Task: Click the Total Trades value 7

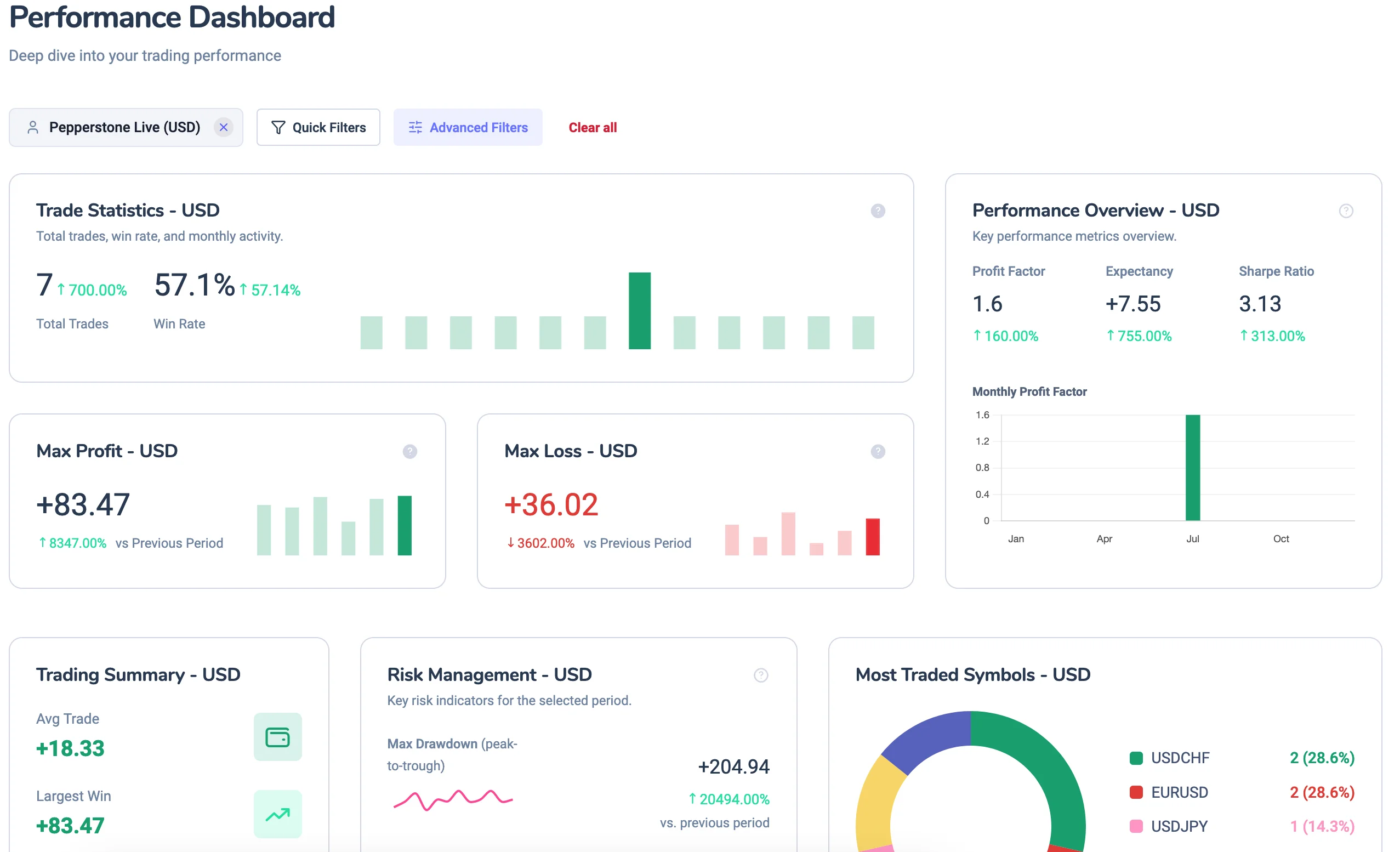Action: [45, 285]
